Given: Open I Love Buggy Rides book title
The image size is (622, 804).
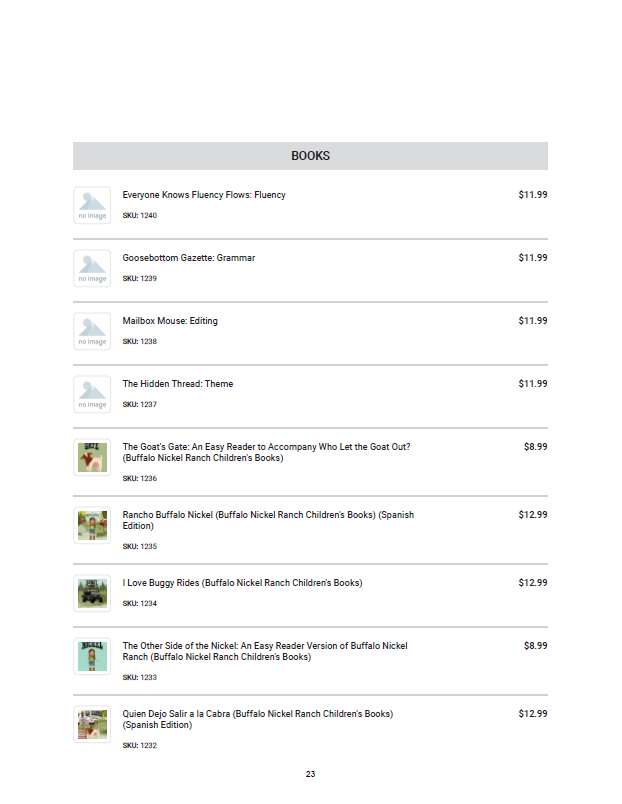Looking at the screenshot, I should click(x=242, y=583).
